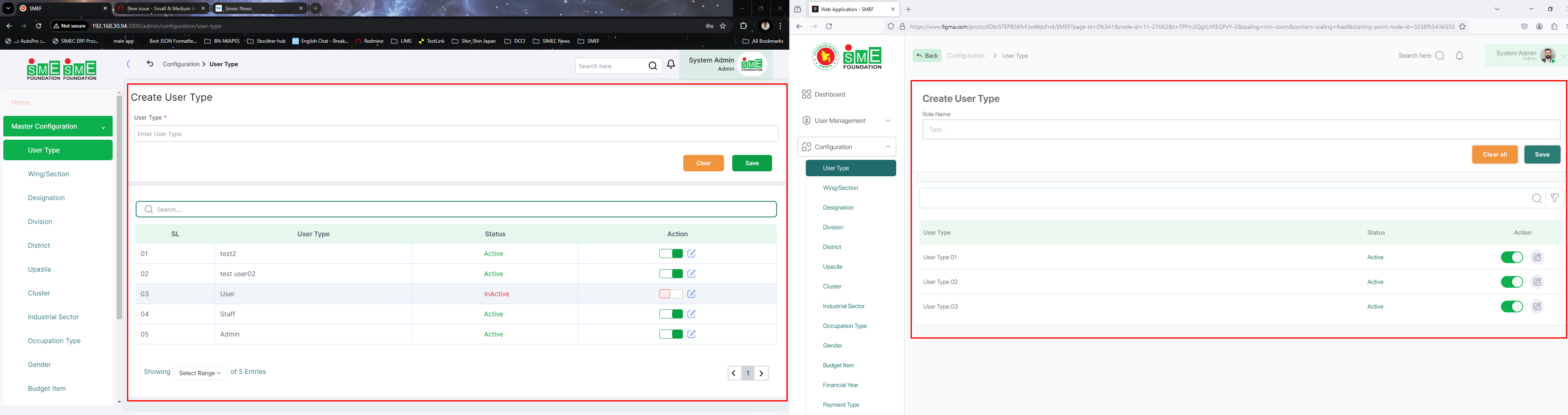Image resolution: width=1568 pixels, height=415 pixels.
Task: Open the Redmine bookmark in bookmarks bar
Action: [x=370, y=41]
